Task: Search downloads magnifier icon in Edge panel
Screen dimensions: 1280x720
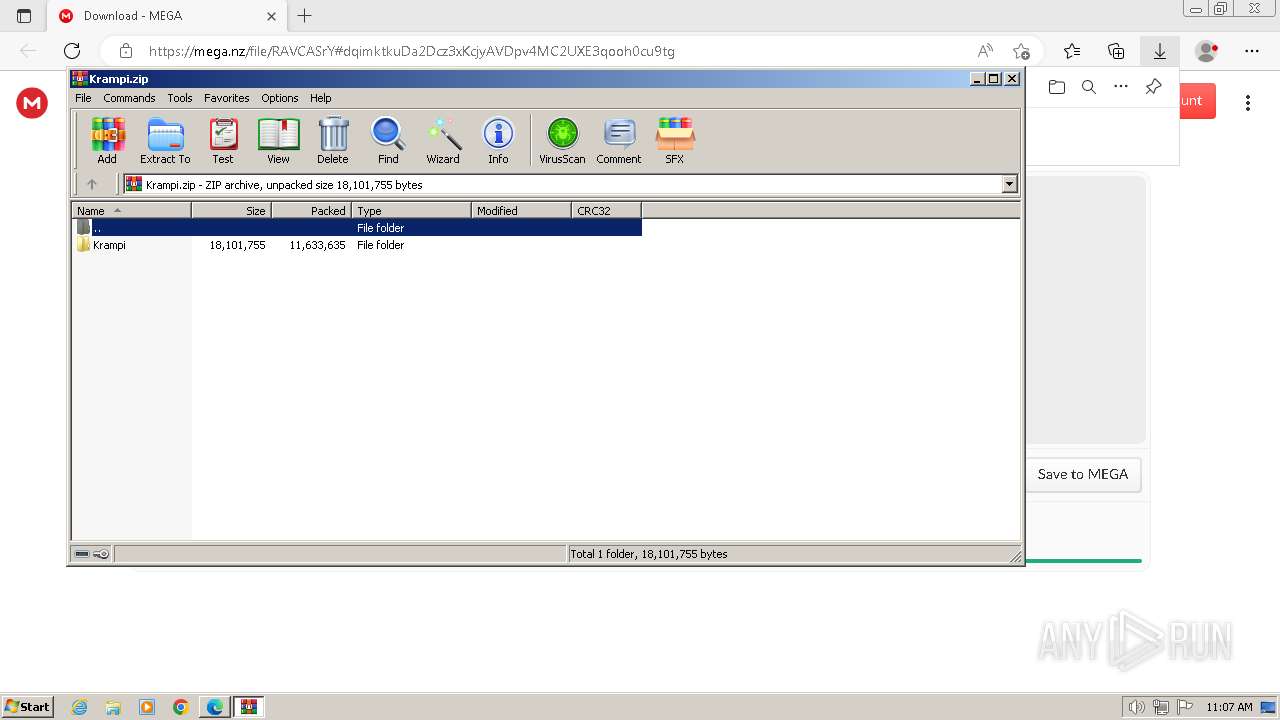Action: coord(1089,87)
